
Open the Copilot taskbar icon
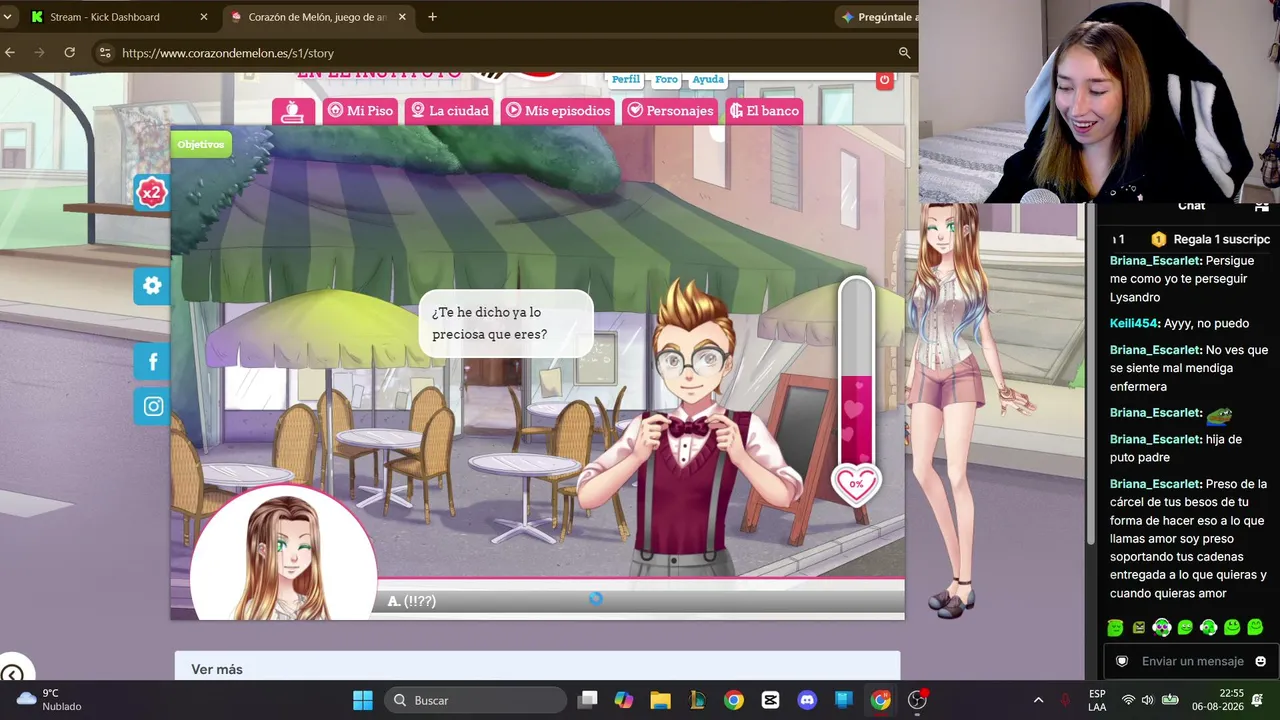point(624,700)
